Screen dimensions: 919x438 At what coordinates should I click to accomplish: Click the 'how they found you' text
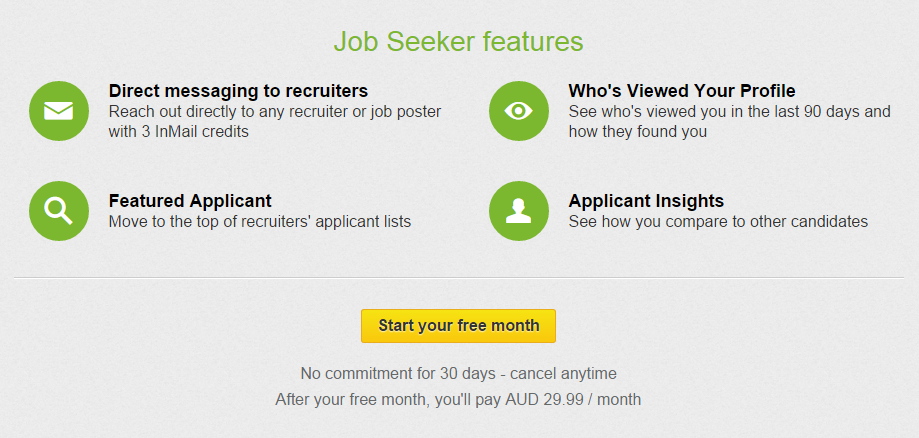(637, 131)
